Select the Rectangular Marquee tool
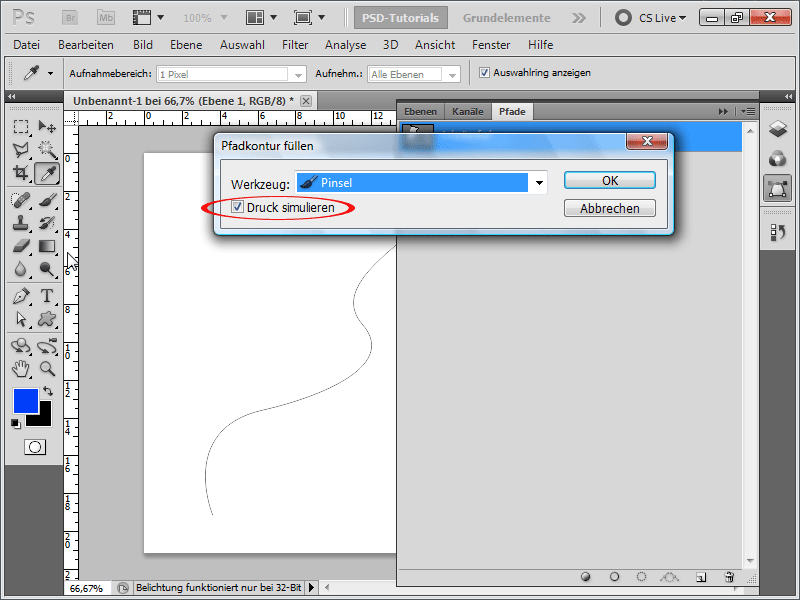Viewport: 800px width, 600px height. 21,126
